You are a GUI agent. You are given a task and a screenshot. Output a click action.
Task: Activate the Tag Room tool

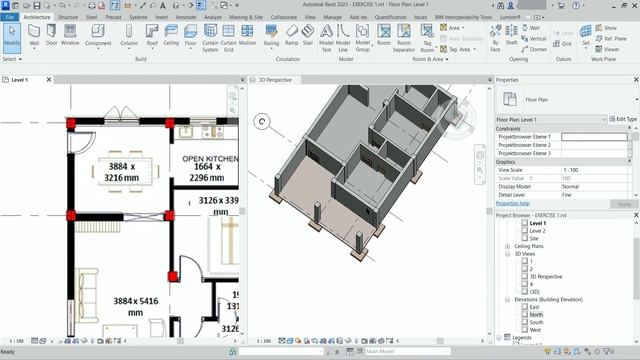[x=427, y=38]
